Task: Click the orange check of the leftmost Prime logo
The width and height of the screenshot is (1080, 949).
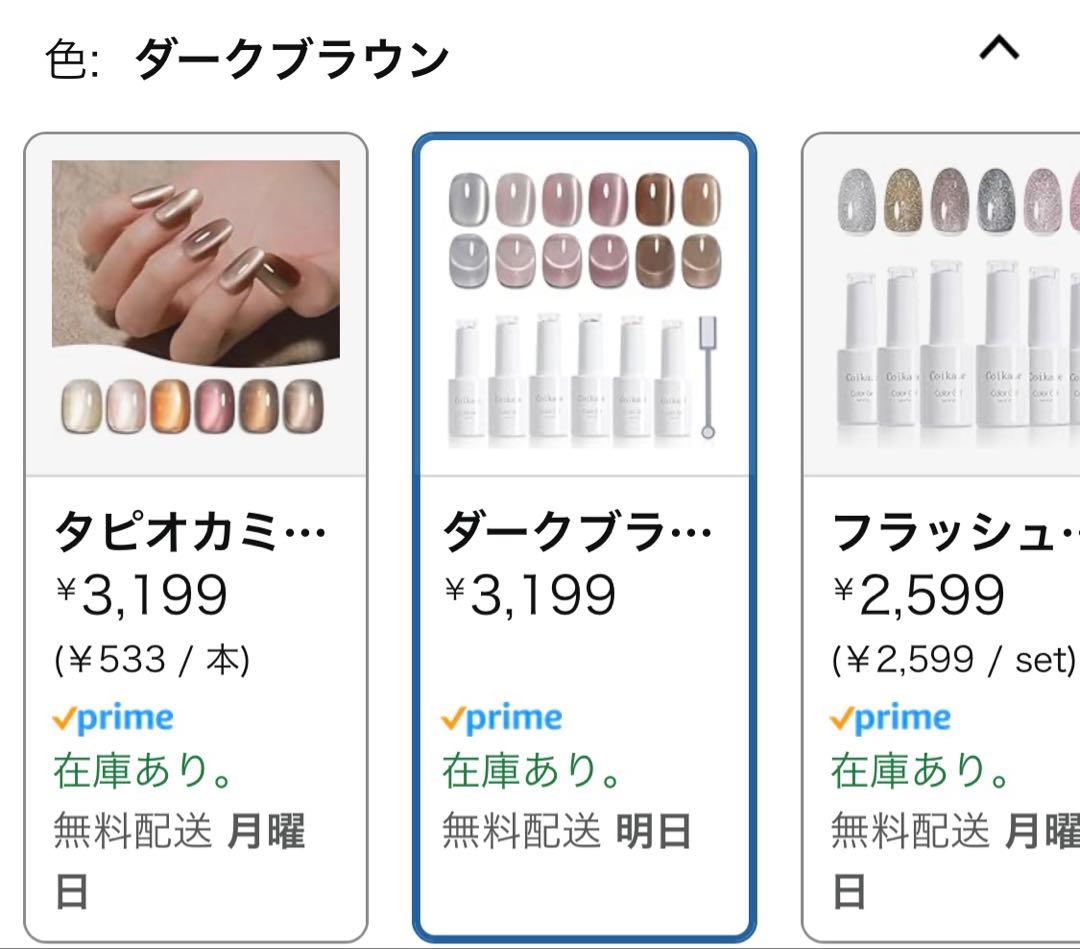Action: click(65, 716)
